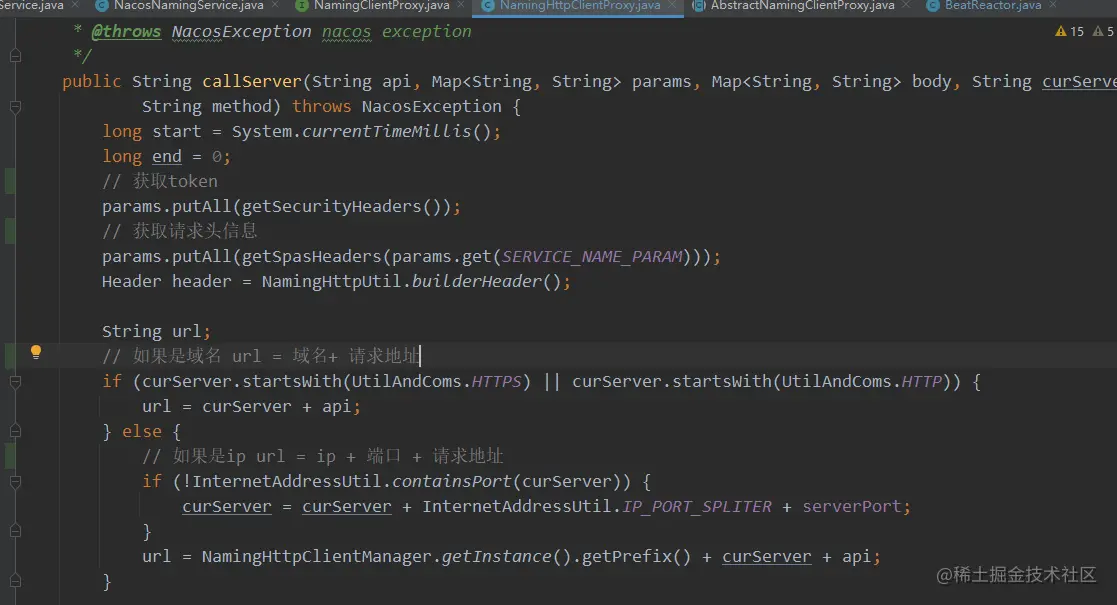
Task: Open the yellow warning indicator showing 15
Action: click(x=1069, y=31)
